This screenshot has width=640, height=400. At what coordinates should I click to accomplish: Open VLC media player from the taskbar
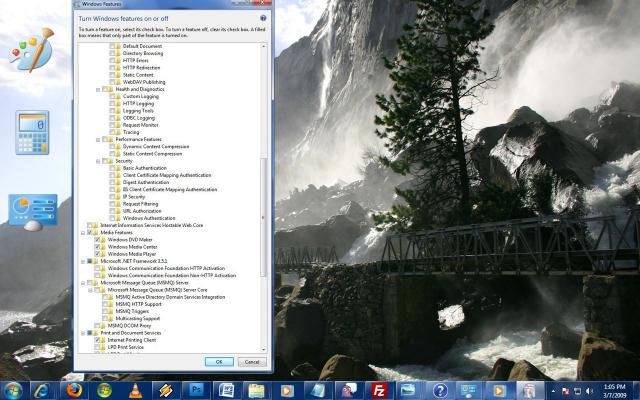(x=136, y=389)
